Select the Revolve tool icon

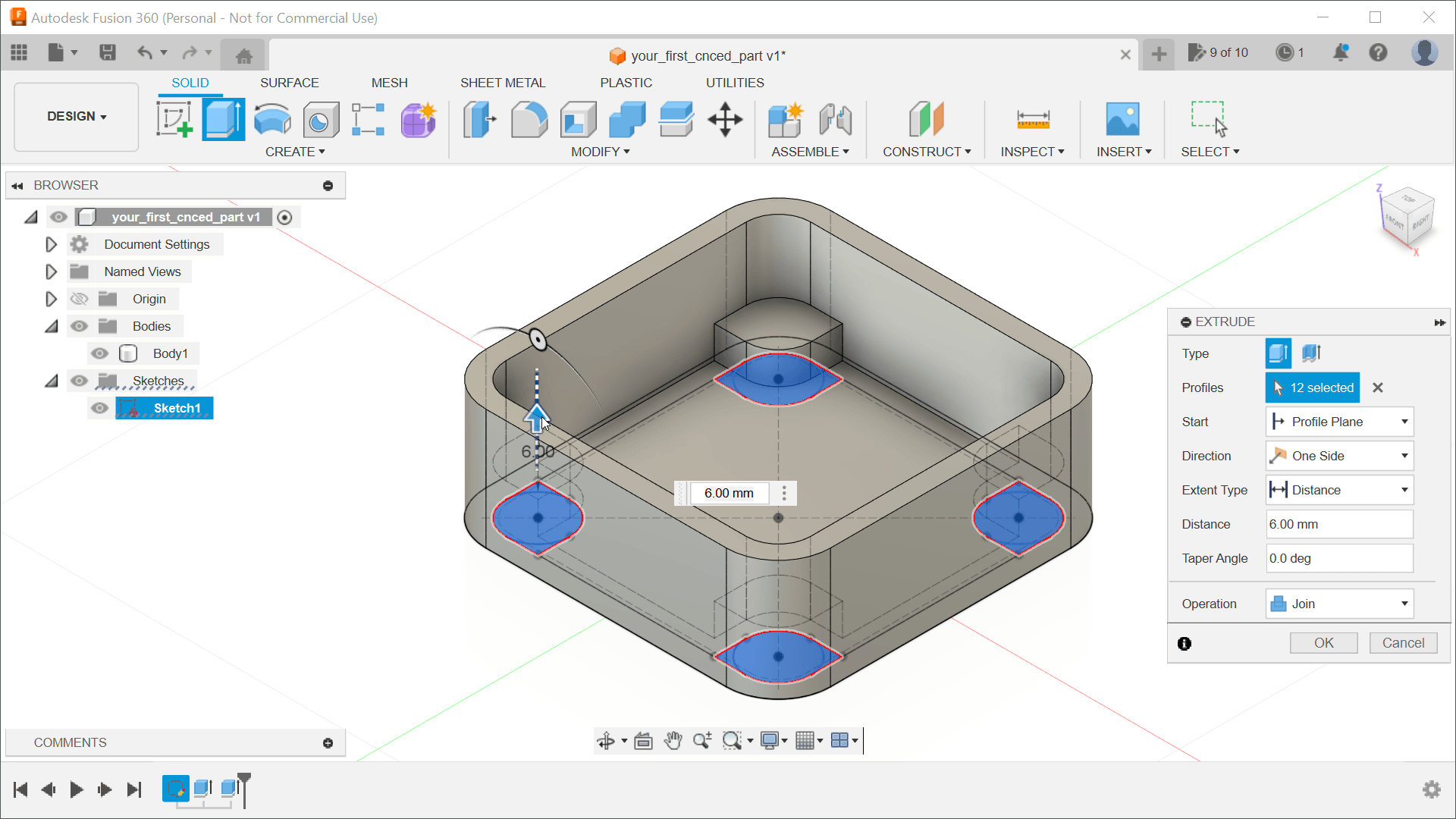[x=272, y=119]
